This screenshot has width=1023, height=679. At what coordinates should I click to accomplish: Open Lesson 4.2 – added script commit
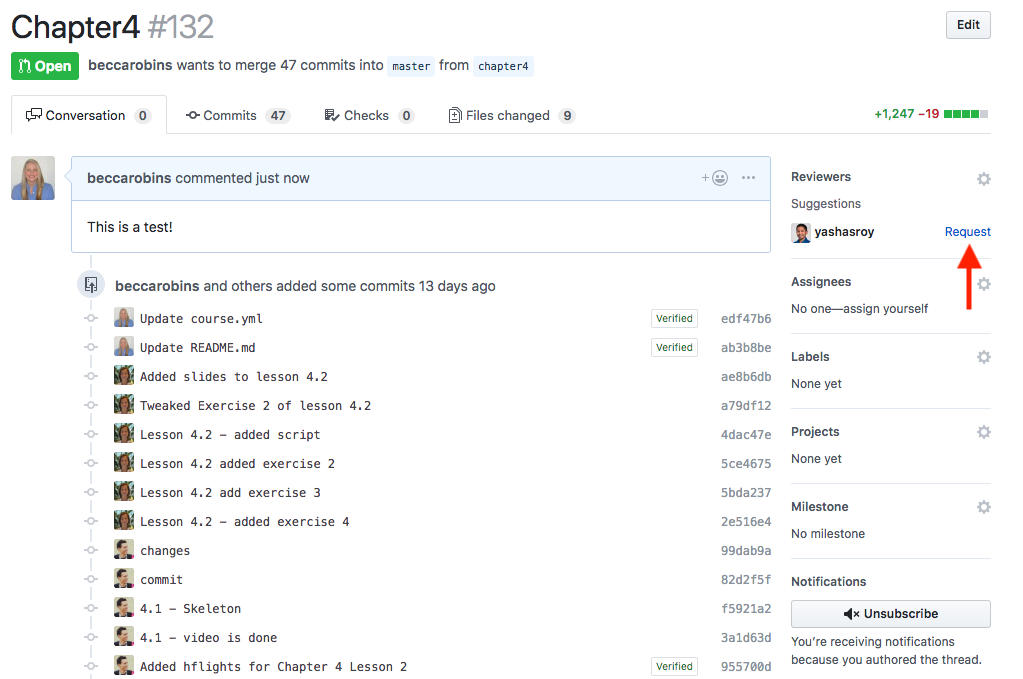tap(230, 435)
